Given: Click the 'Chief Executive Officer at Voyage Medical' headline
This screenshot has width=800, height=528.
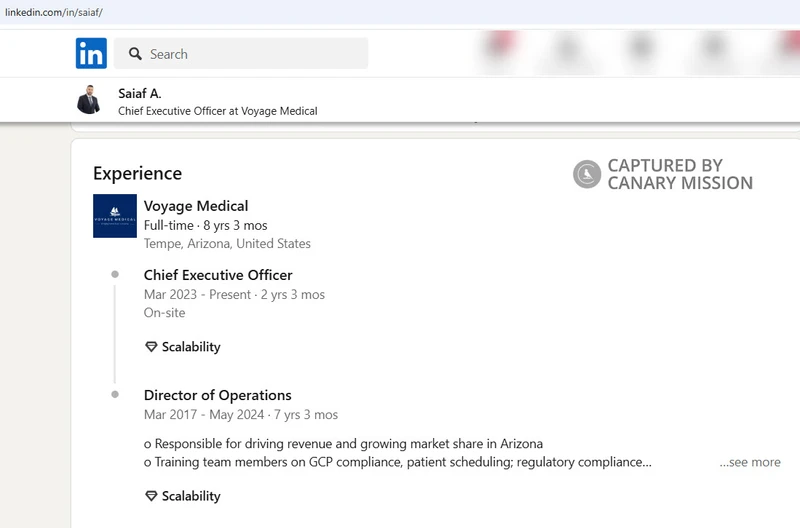Looking at the screenshot, I should point(218,111).
